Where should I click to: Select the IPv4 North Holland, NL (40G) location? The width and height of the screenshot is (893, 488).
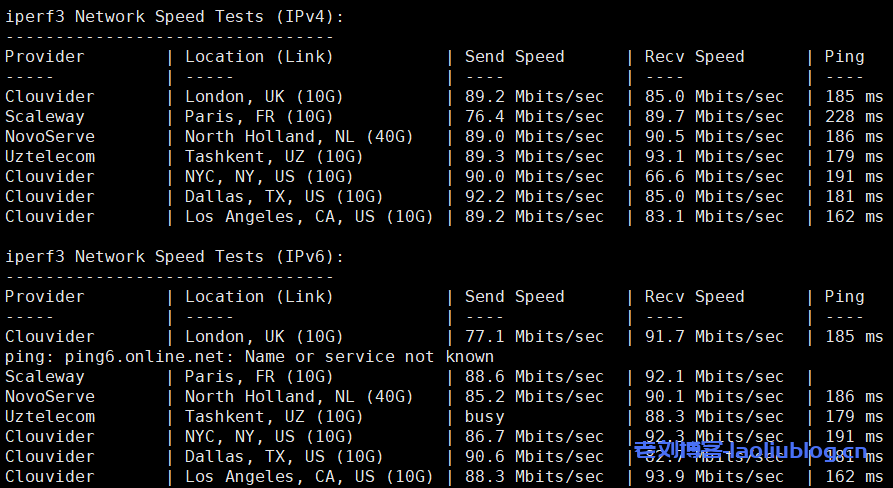tap(299, 136)
